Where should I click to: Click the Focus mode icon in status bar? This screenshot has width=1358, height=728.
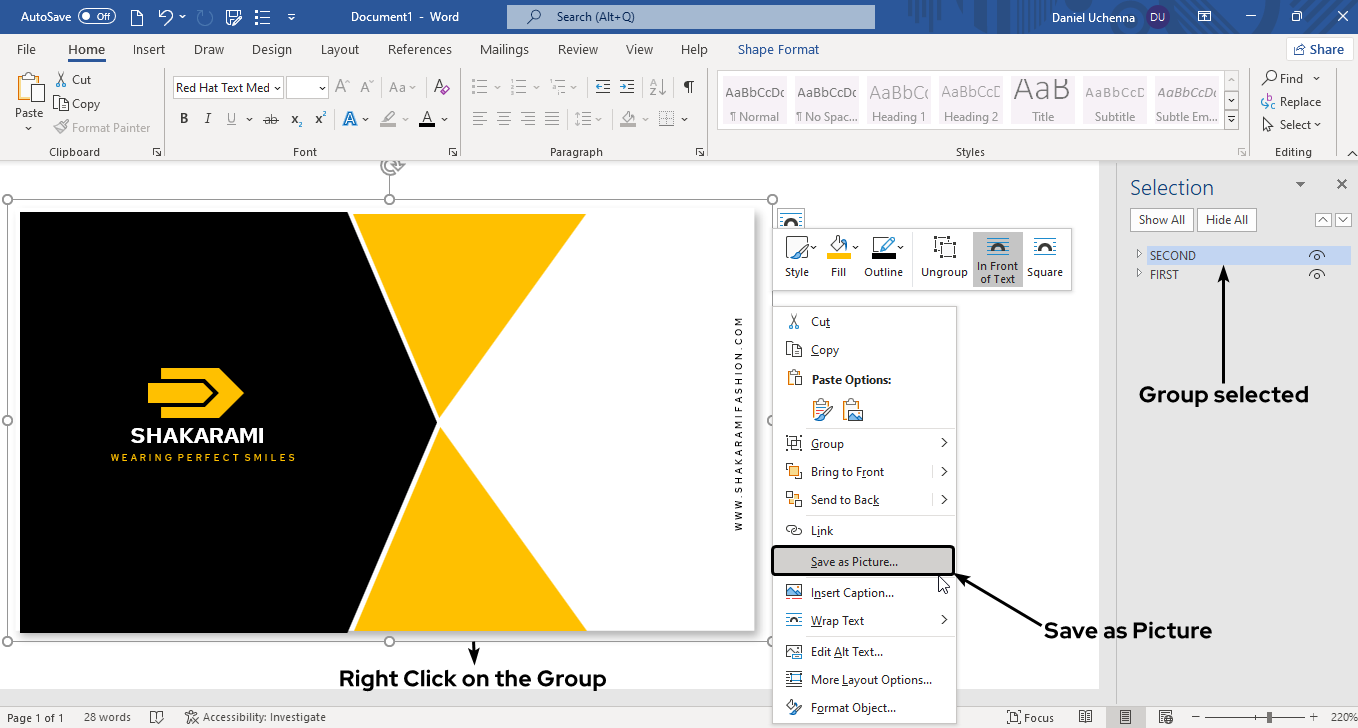click(x=1014, y=717)
